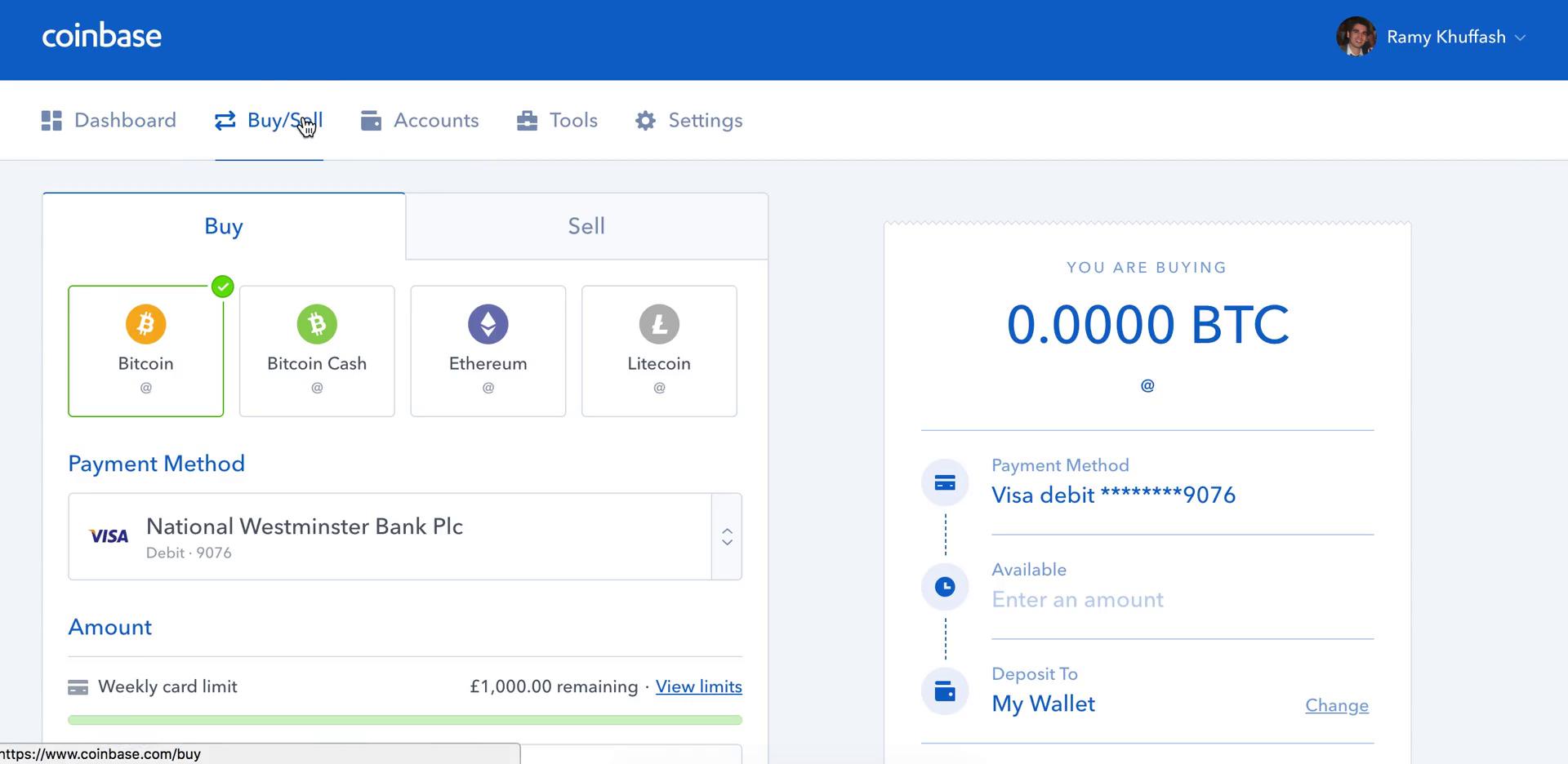Click the Buy/Sell arrows icon
1568x764 pixels.
[x=225, y=120]
